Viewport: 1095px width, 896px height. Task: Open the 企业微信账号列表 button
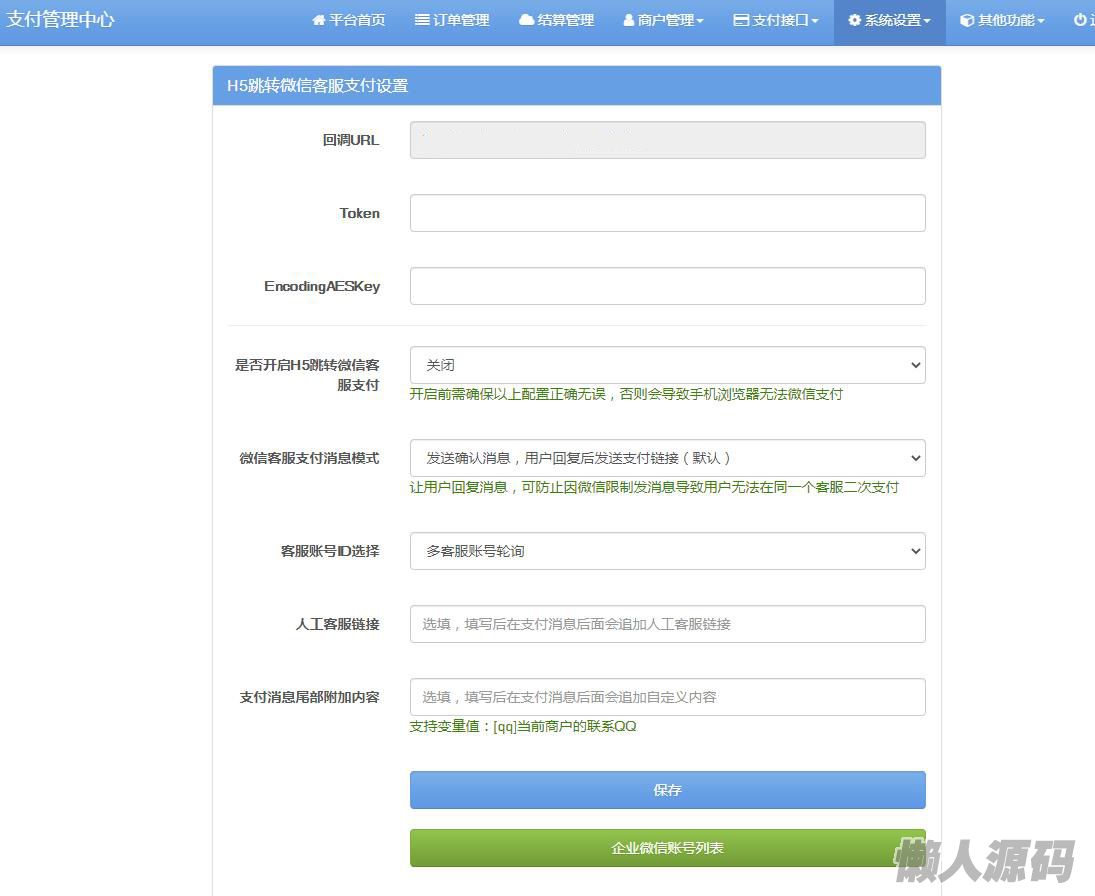coord(667,848)
